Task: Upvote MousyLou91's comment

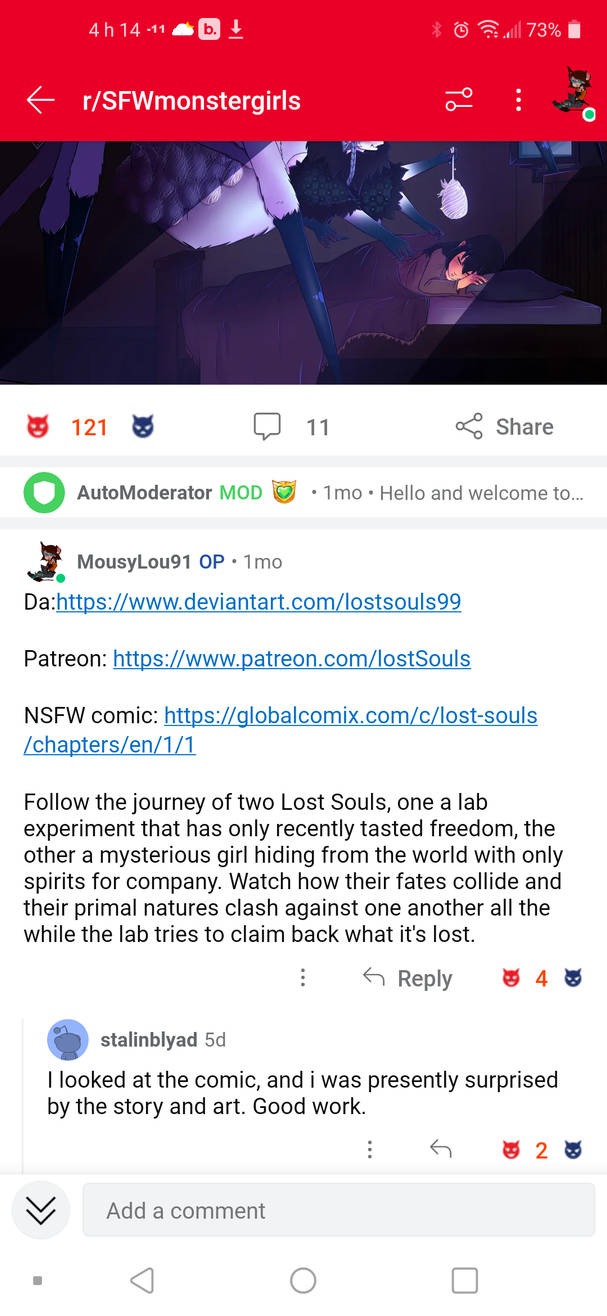Action: pos(511,978)
